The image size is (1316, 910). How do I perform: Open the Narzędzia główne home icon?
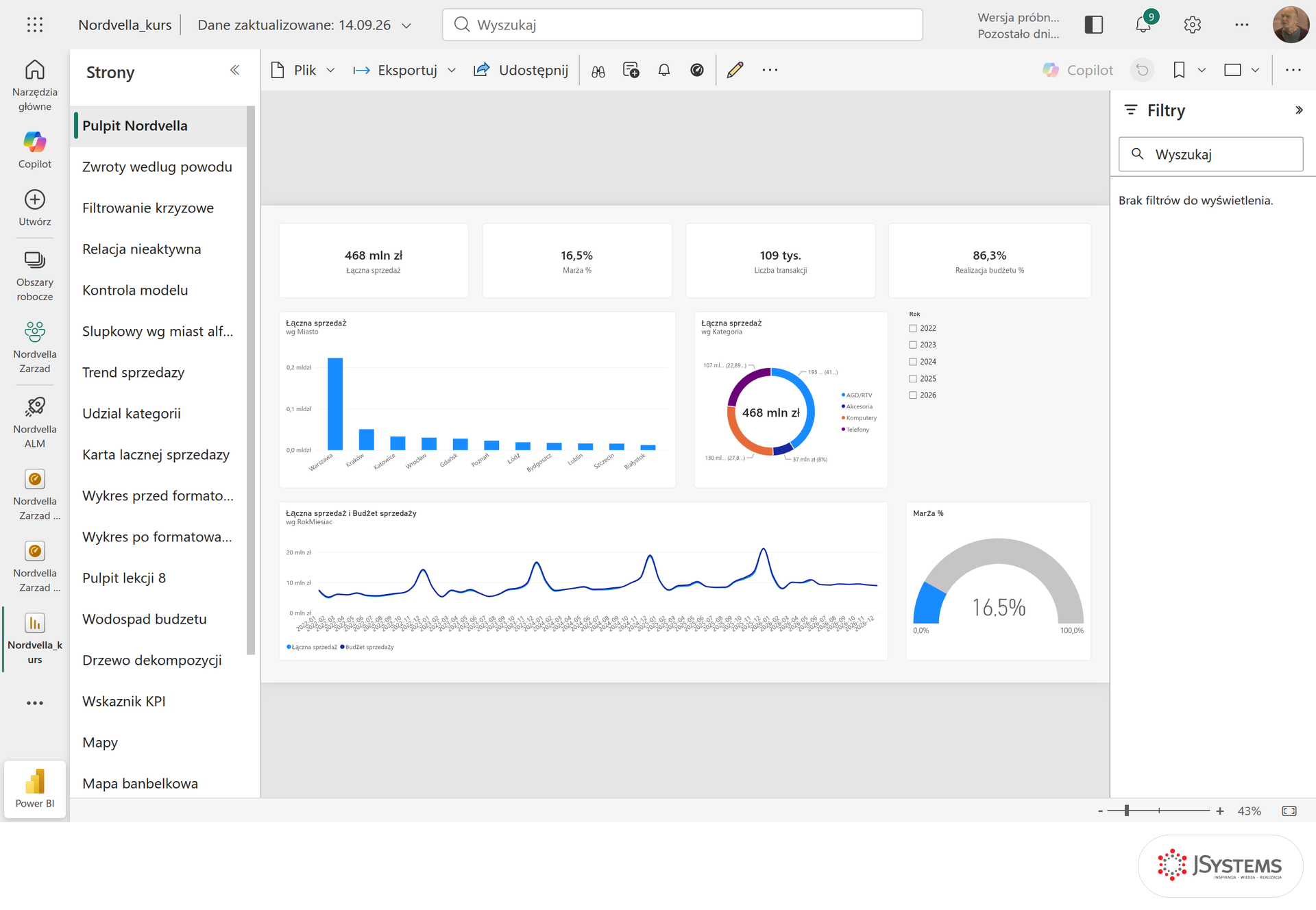(35, 70)
